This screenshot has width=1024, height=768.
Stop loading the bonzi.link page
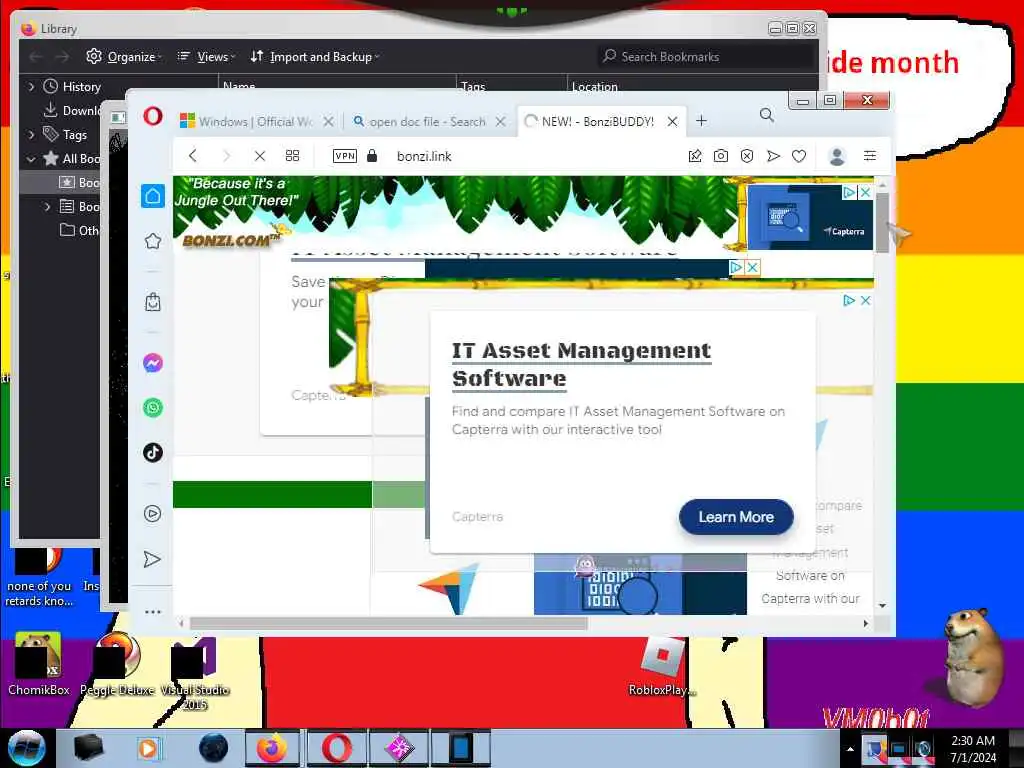pyautogui.click(x=259, y=155)
